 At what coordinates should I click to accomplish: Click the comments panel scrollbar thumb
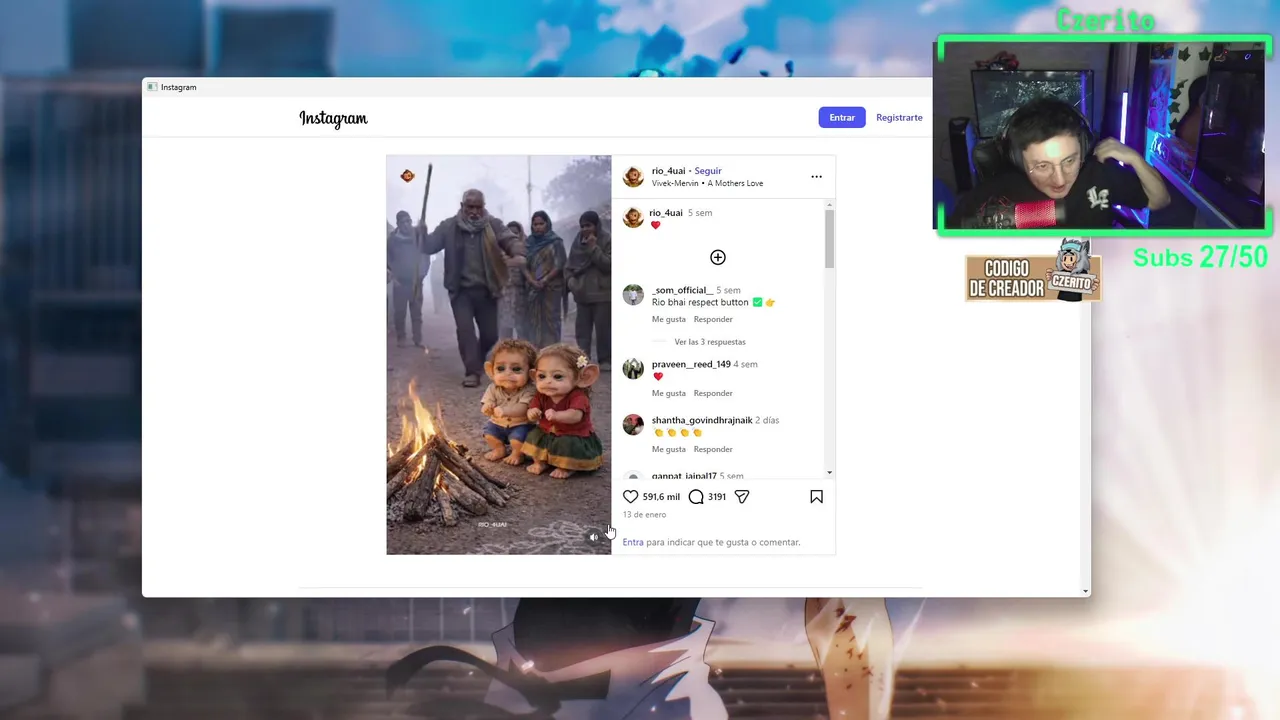pos(829,239)
